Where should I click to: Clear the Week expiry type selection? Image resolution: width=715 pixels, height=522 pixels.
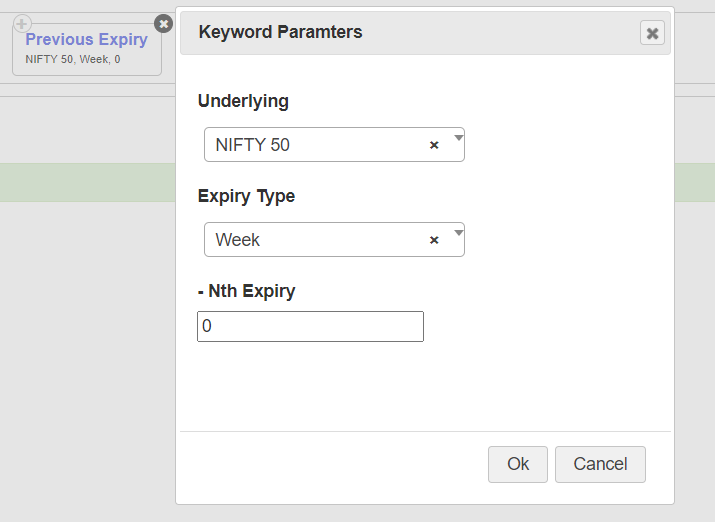434,240
